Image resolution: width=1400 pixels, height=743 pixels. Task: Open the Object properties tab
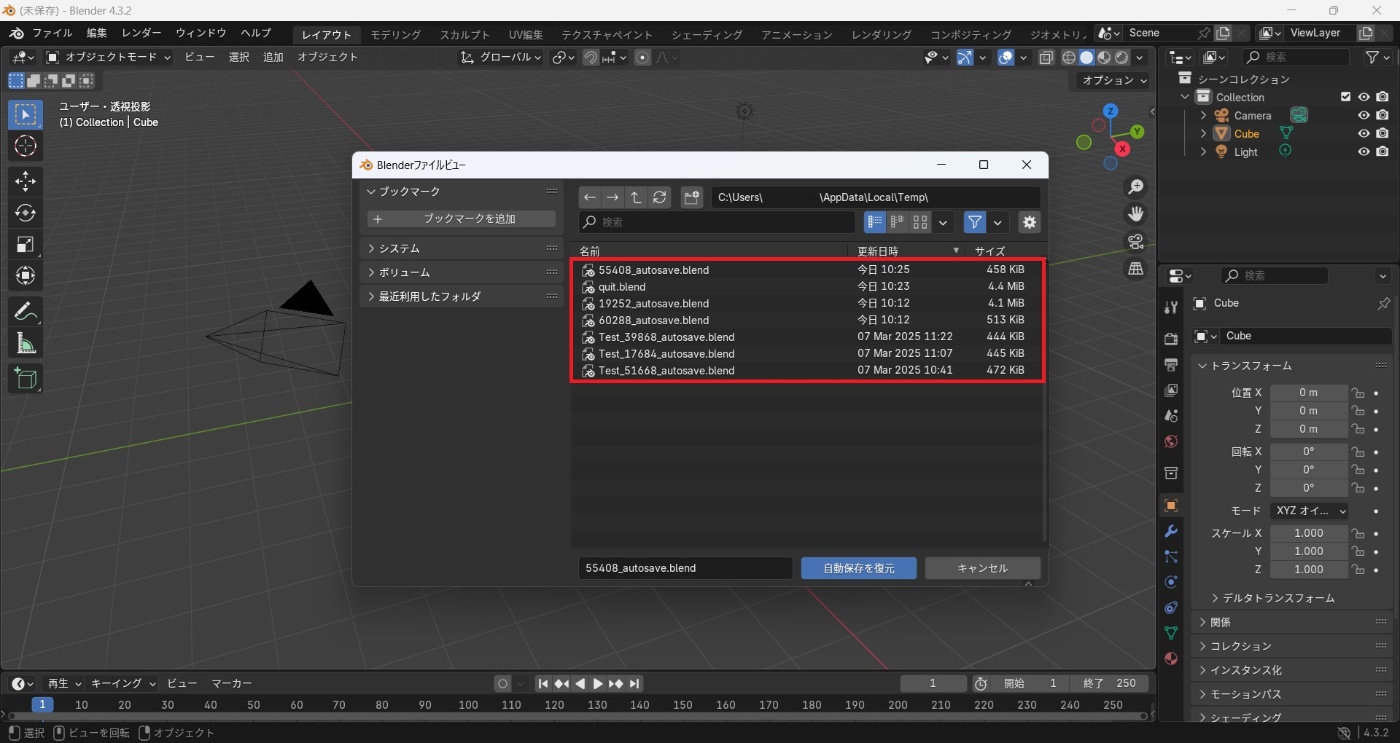pos(1171,505)
